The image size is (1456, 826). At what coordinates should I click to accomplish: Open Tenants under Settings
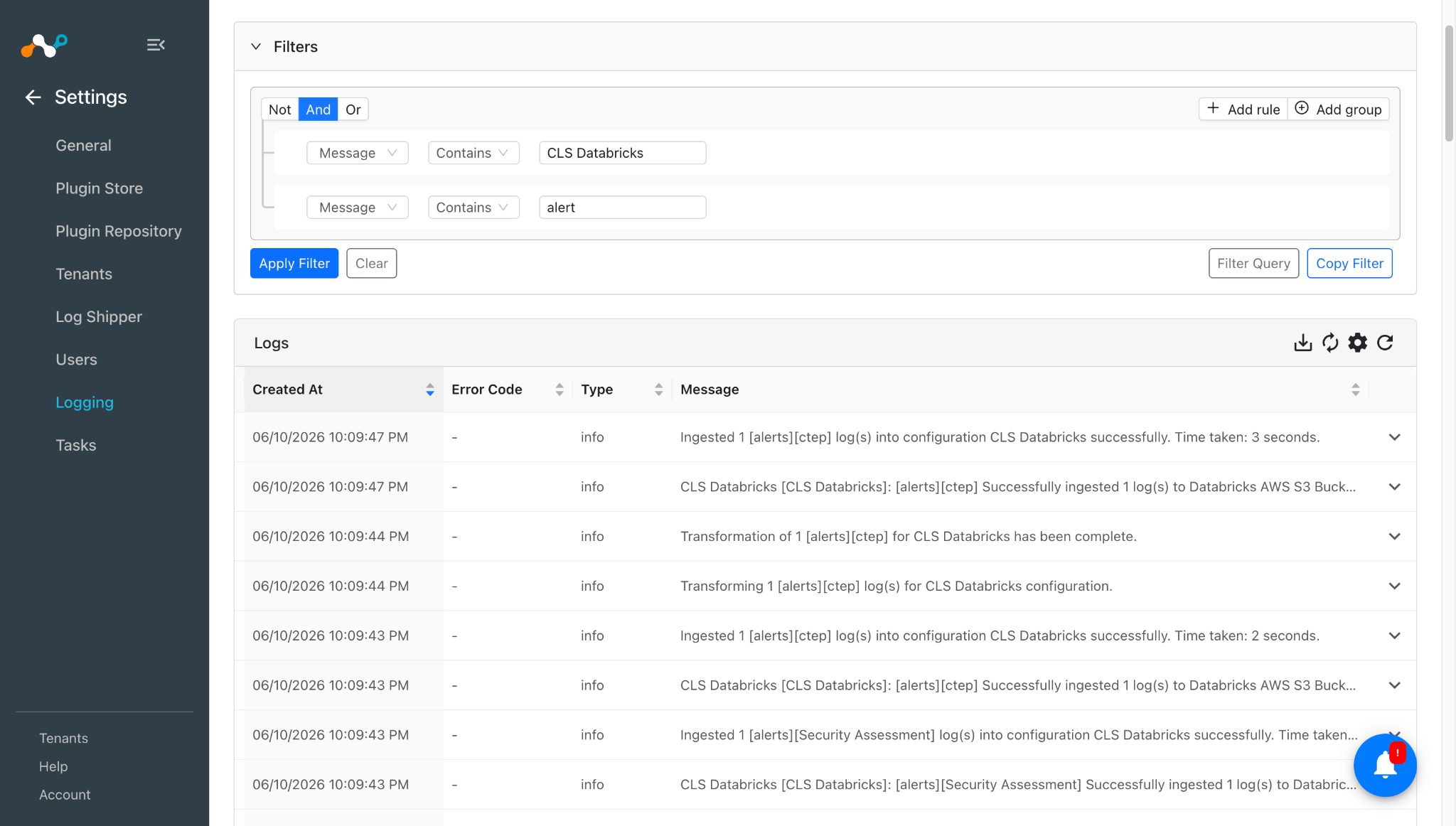(84, 274)
